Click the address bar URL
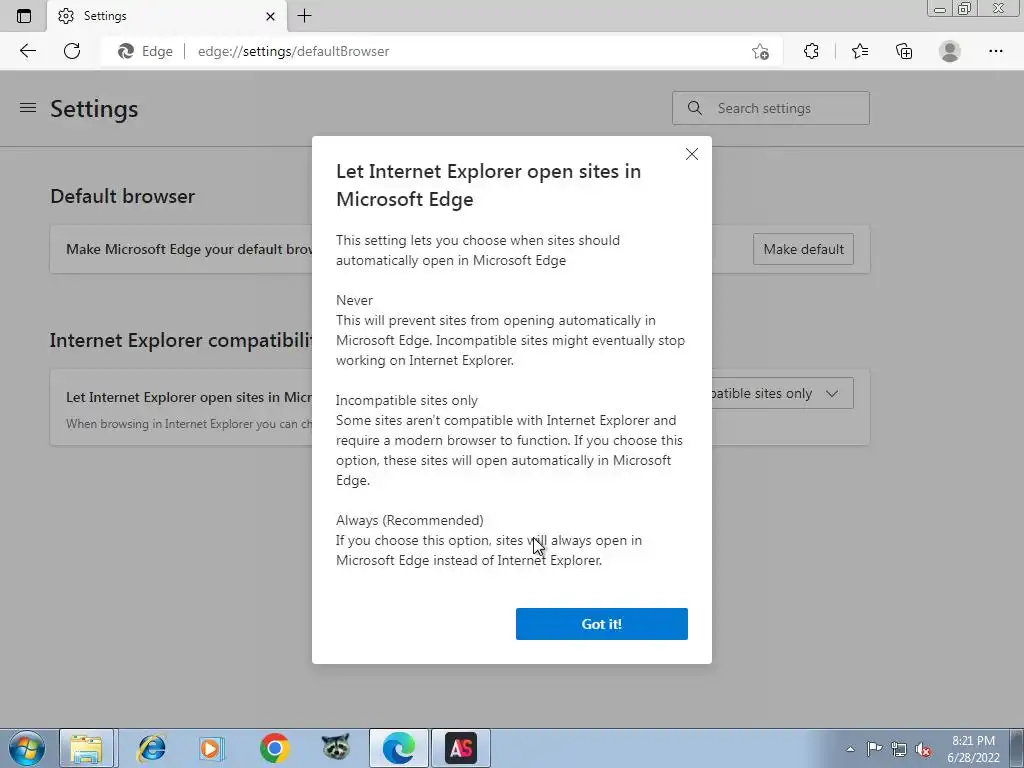The width and height of the screenshot is (1024, 768). pyautogui.click(x=293, y=51)
